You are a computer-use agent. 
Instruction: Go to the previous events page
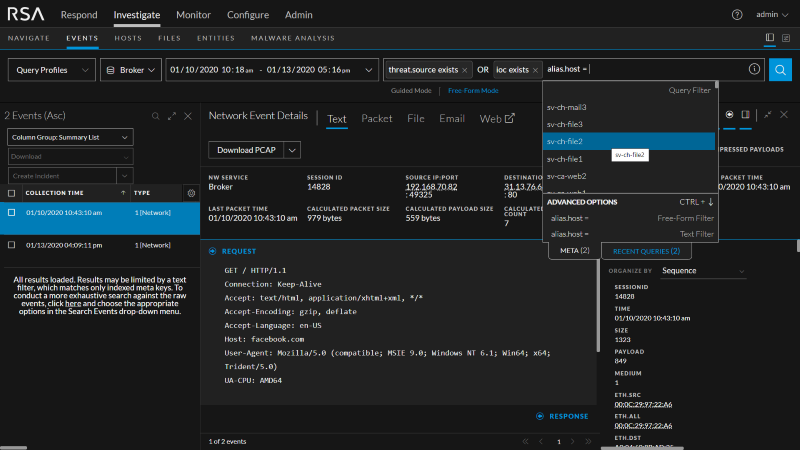click(x=541, y=441)
